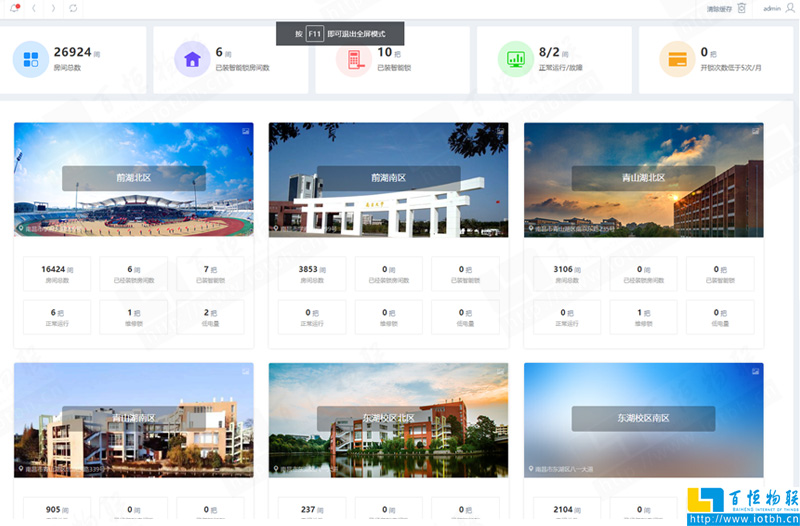800x526 pixels.
Task: Click the image icon on 前湖南区 photo
Action: click(501, 131)
